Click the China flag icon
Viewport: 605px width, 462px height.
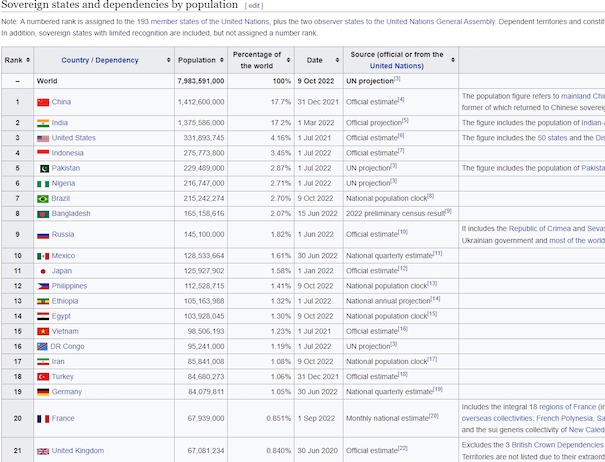point(43,102)
